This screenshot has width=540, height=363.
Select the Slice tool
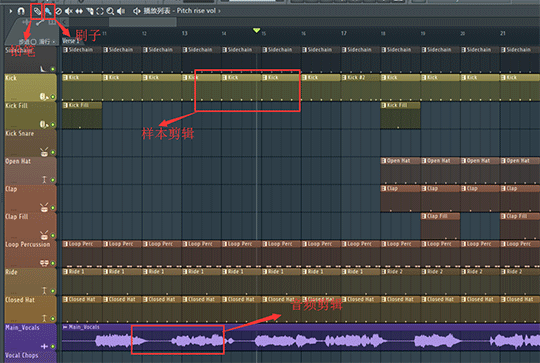[90, 11]
